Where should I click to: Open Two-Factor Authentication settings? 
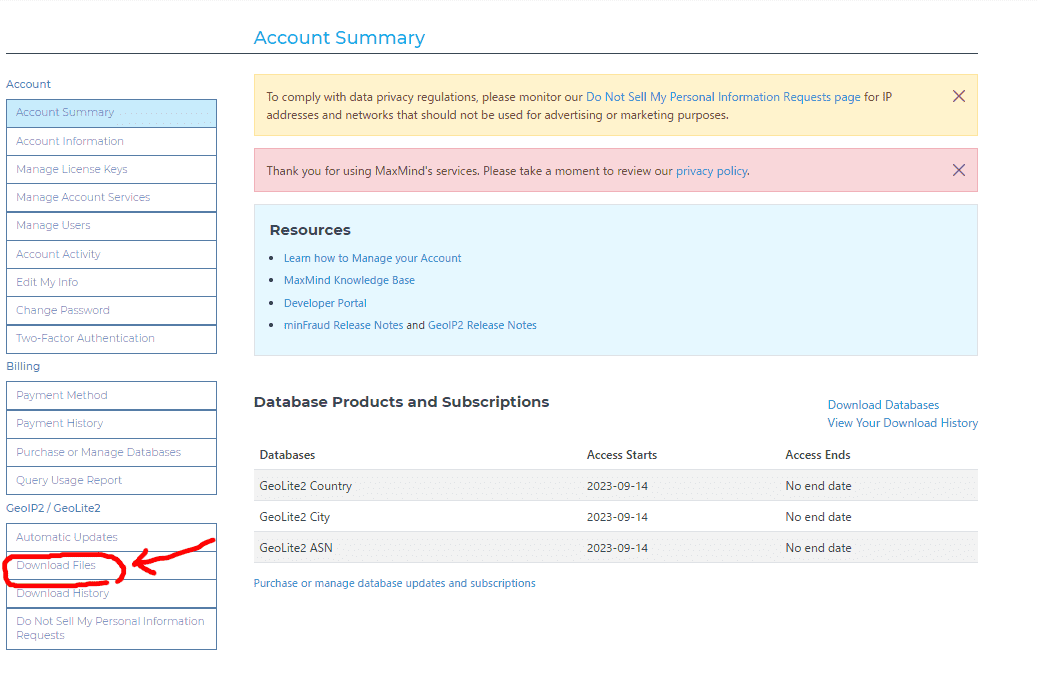point(111,338)
